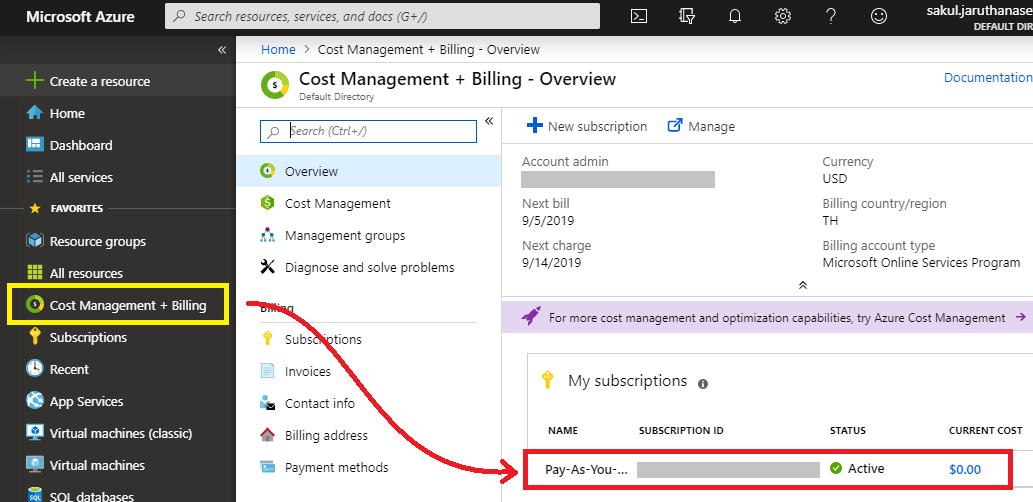Viewport: 1033px width, 502px height.
Task: Click the CURRENT COST column header
Action: 986,430
